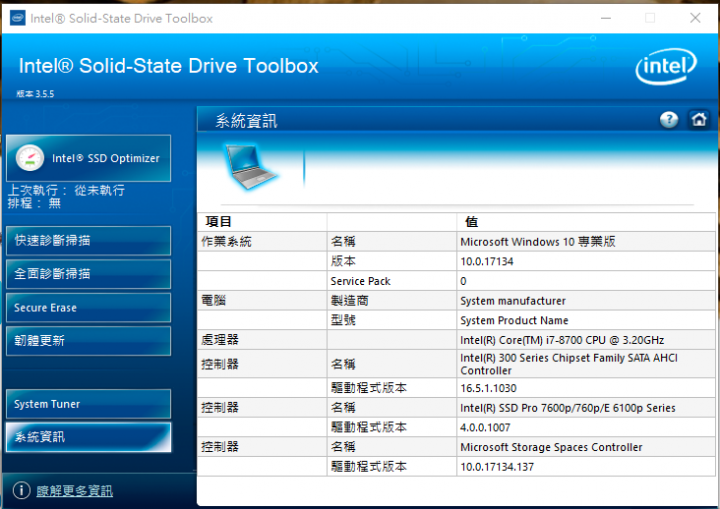This screenshot has height=509, width=720.
Task: Select driver version 4.0.0.1007
Action: (x=485, y=428)
